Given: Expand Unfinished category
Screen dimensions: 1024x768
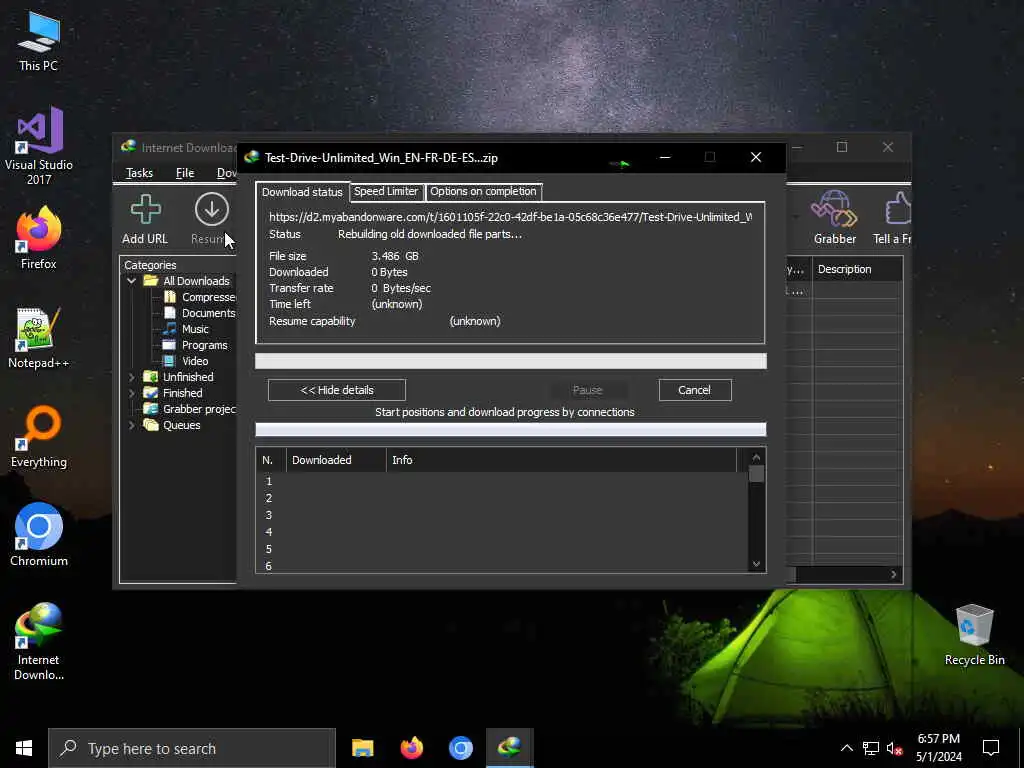Looking at the screenshot, I should (131, 377).
